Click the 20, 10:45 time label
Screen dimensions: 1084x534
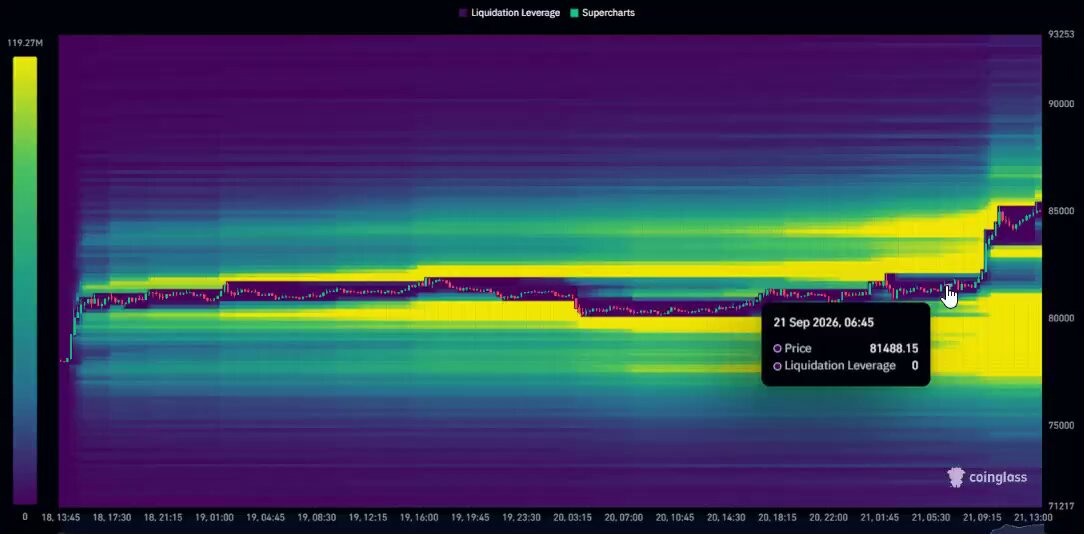click(675, 517)
